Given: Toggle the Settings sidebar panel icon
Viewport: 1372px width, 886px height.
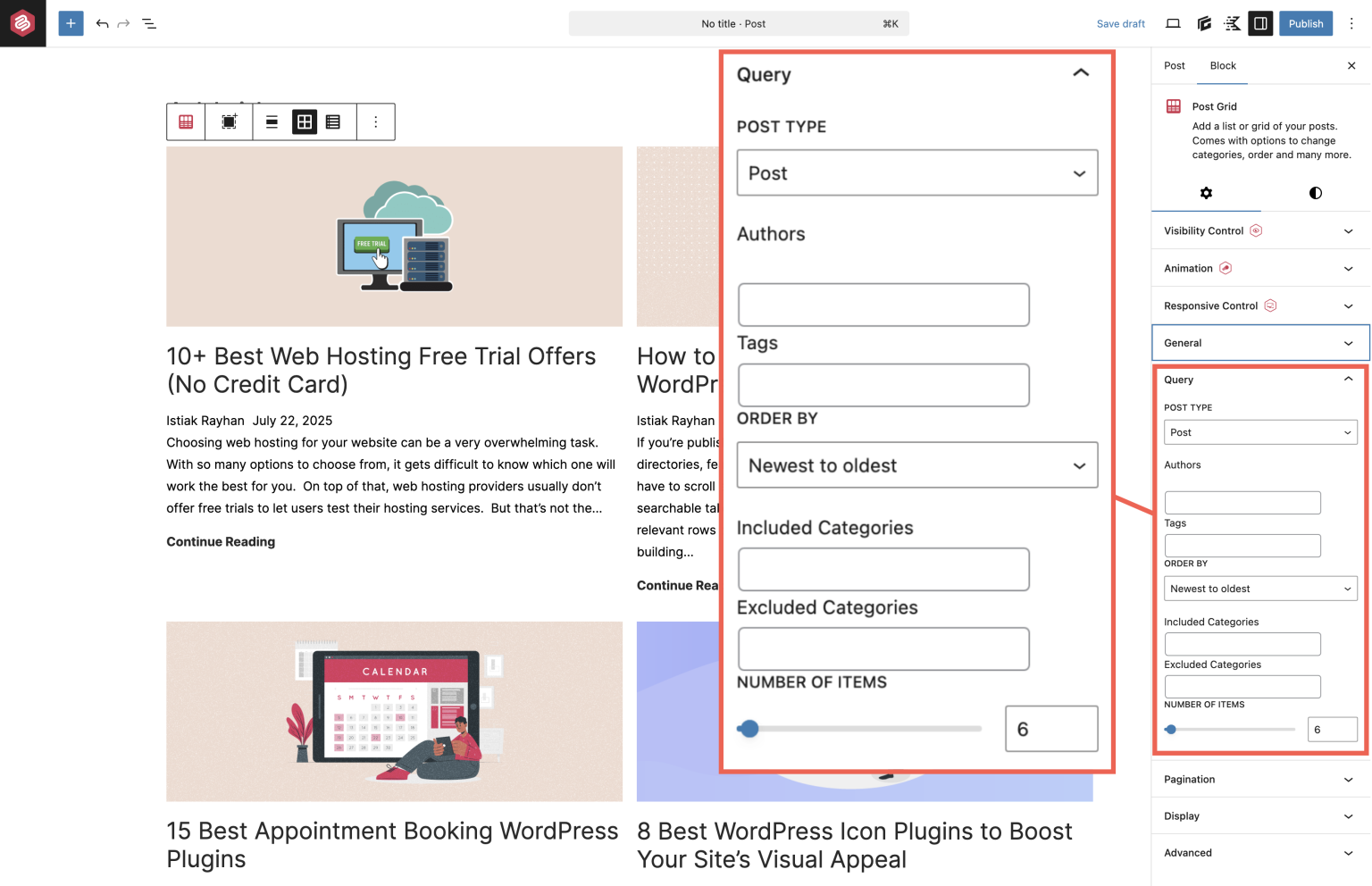Looking at the screenshot, I should 1260,23.
